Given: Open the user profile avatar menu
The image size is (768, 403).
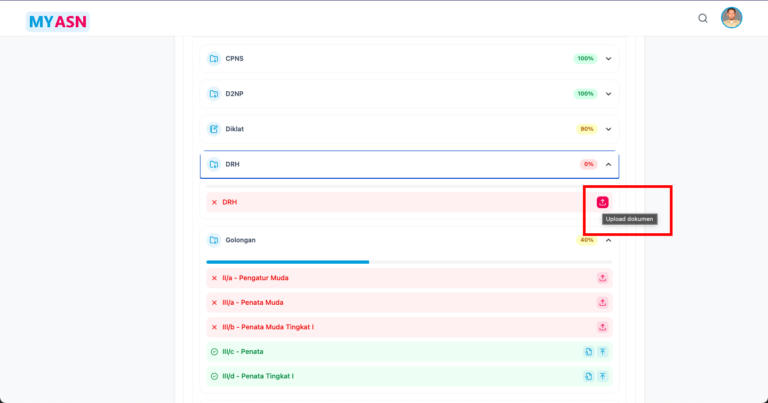Looking at the screenshot, I should 732,18.
